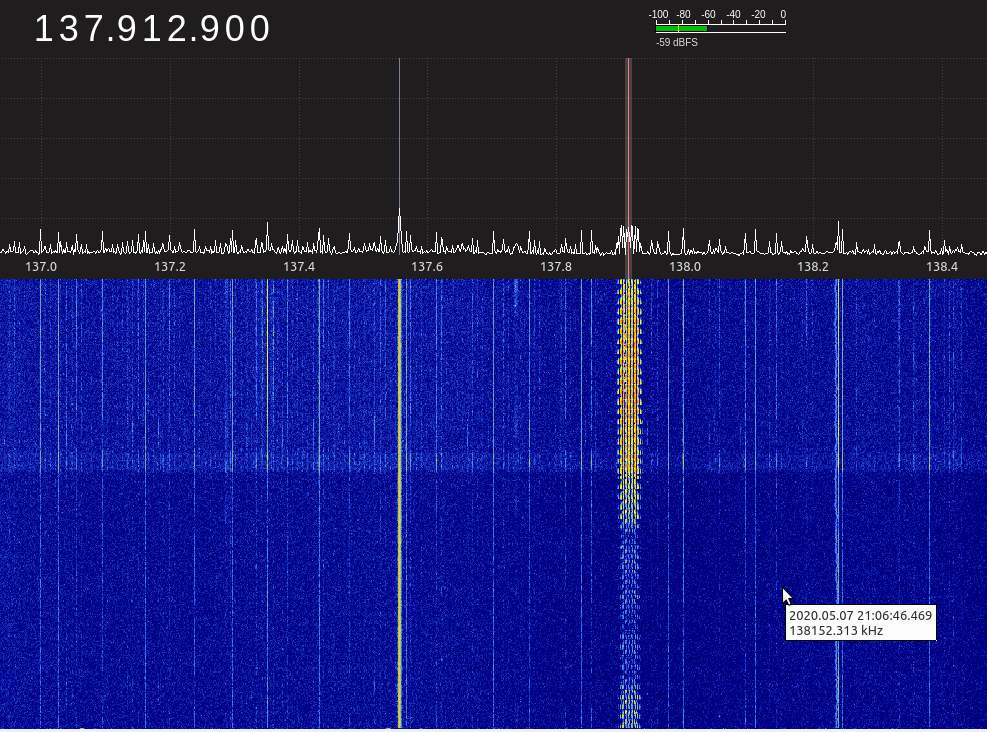Click the 137.6 frequency axis label
Viewport: 987px width, 732px height.
pyautogui.click(x=427, y=267)
